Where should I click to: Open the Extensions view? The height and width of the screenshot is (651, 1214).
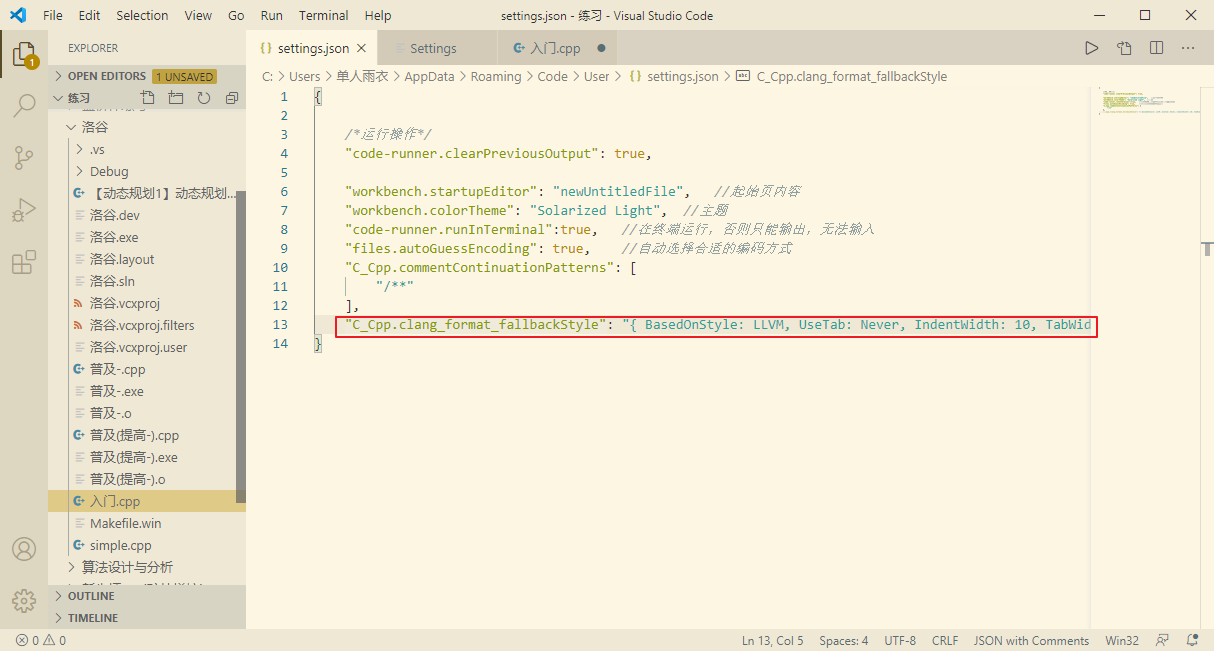[24, 261]
